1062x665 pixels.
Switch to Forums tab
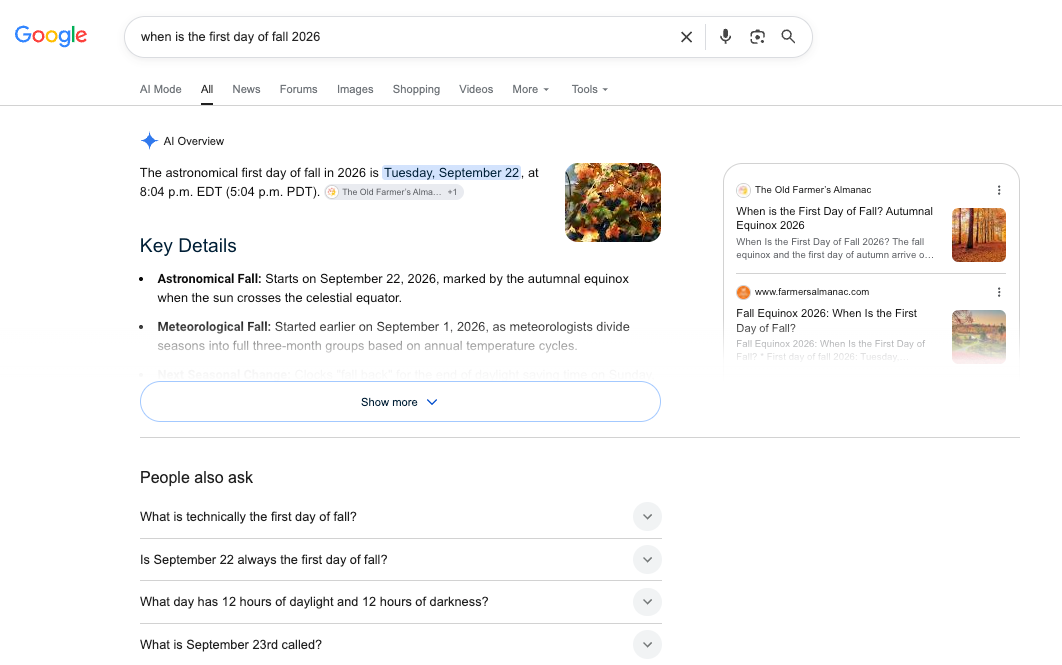pos(298,89)
